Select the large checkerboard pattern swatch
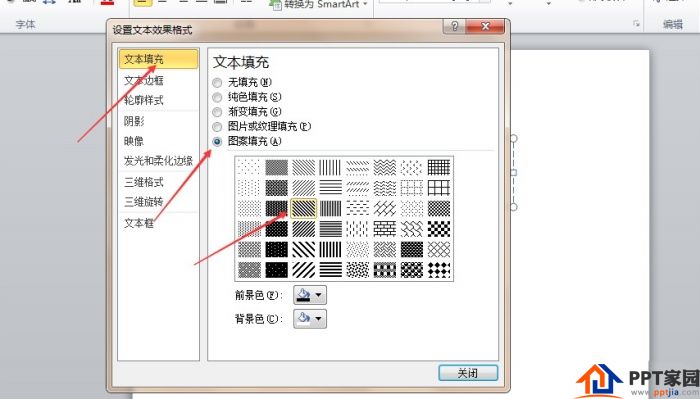 coord(439,229)
